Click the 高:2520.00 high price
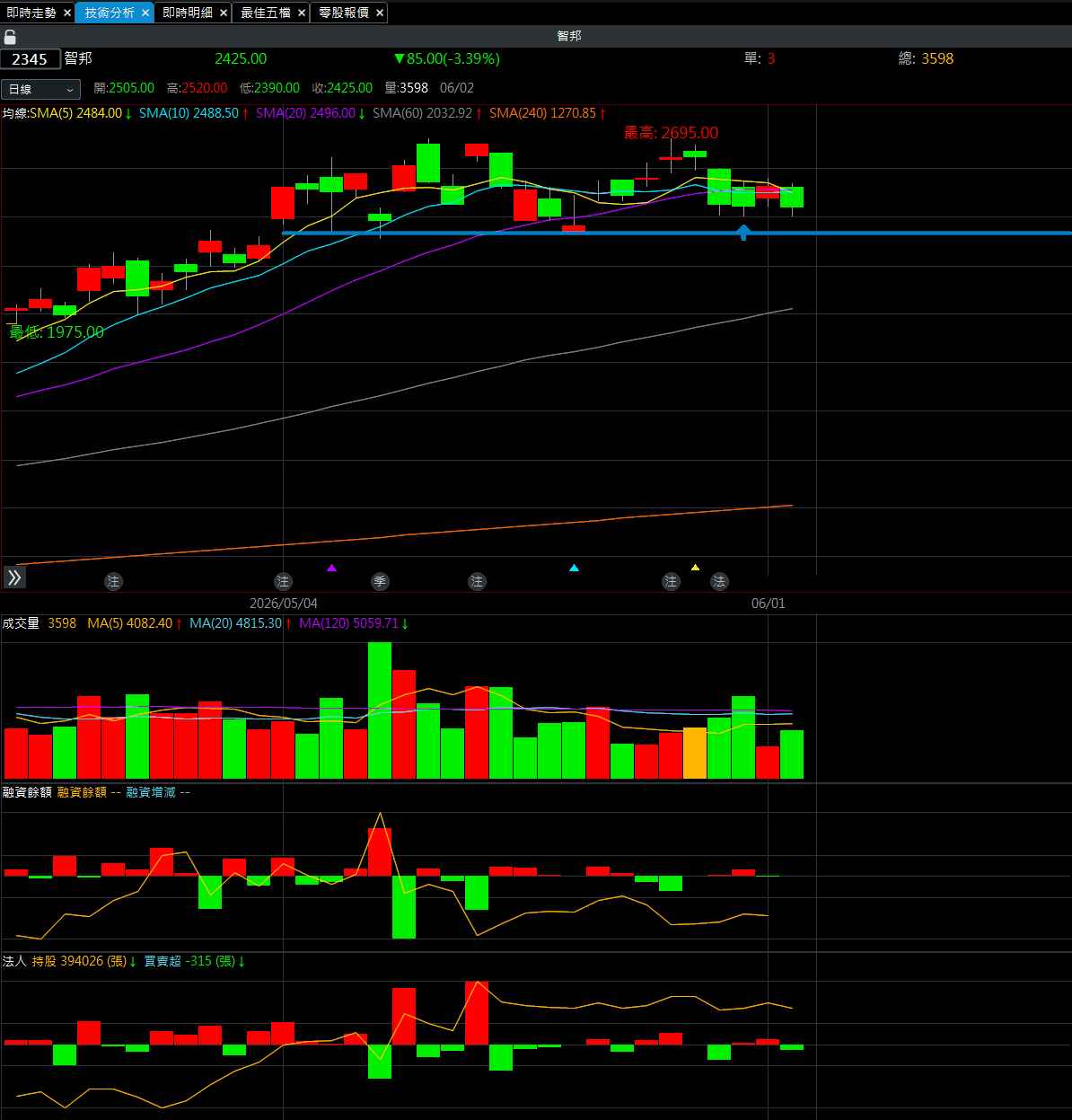The width and height of the screenshot is (1072, 1120). click(x=197, y=88)
